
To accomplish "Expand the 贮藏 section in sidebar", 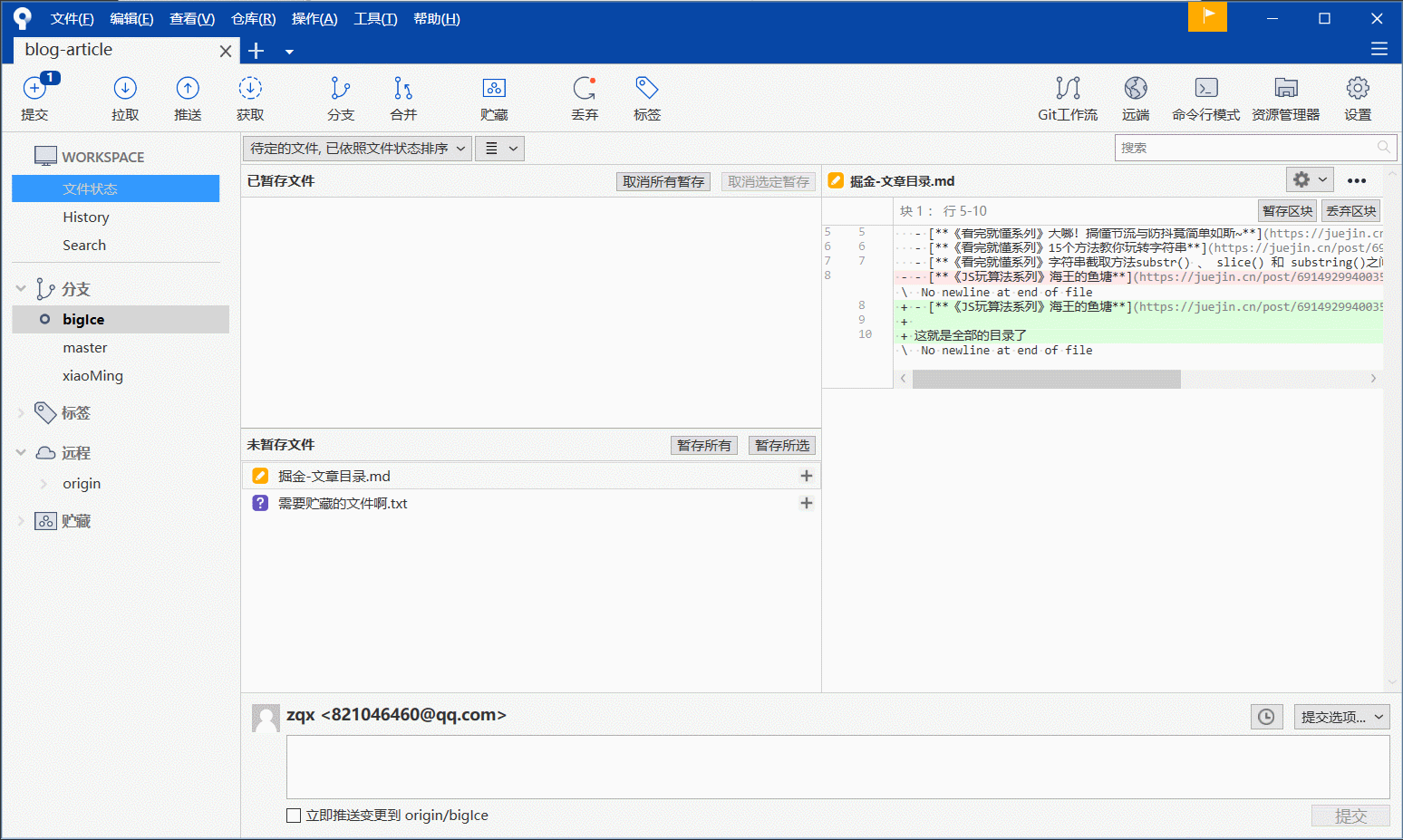I will point(21,521).
